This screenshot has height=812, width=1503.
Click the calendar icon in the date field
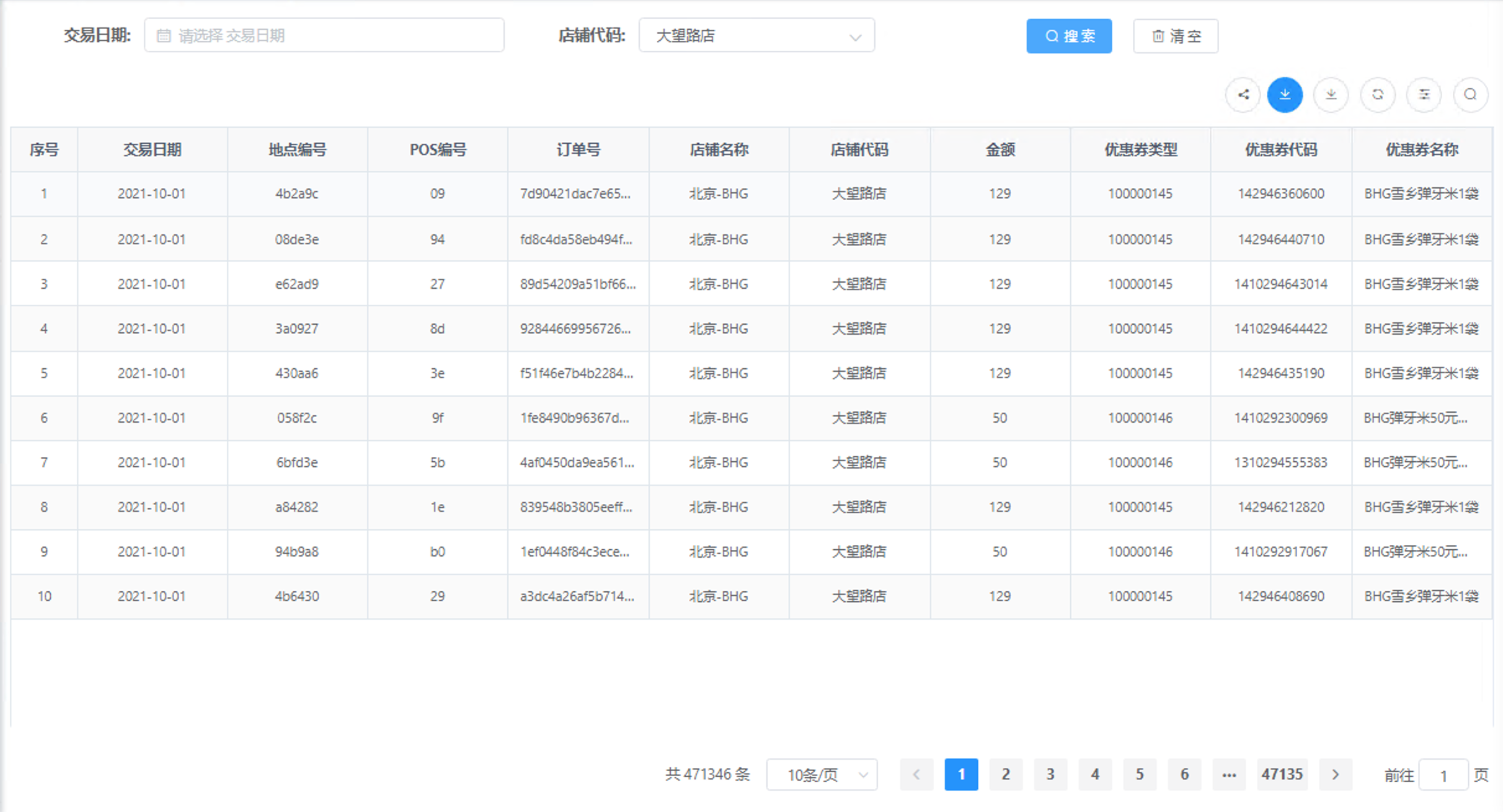(x=164, y=35)
